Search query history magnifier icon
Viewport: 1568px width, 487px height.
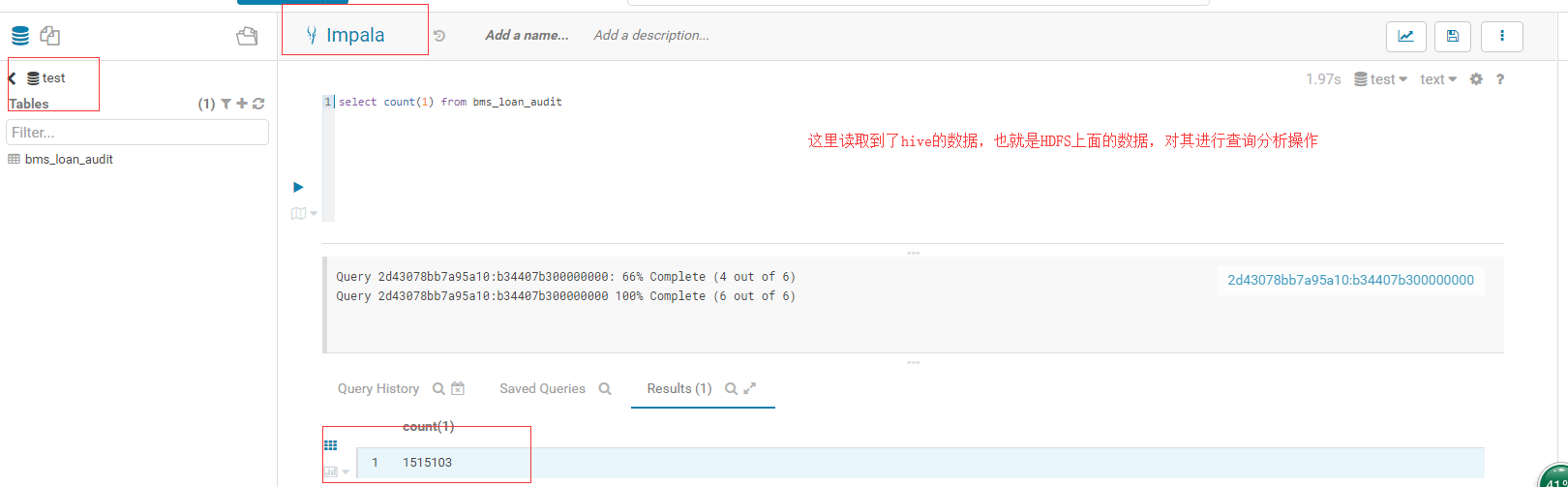tap(438, 388)
